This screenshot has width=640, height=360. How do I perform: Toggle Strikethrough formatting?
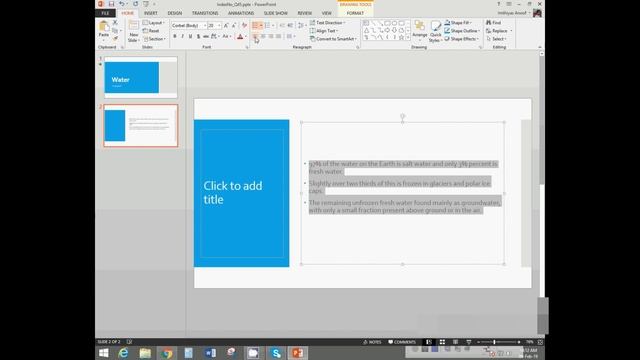(206, 36)
